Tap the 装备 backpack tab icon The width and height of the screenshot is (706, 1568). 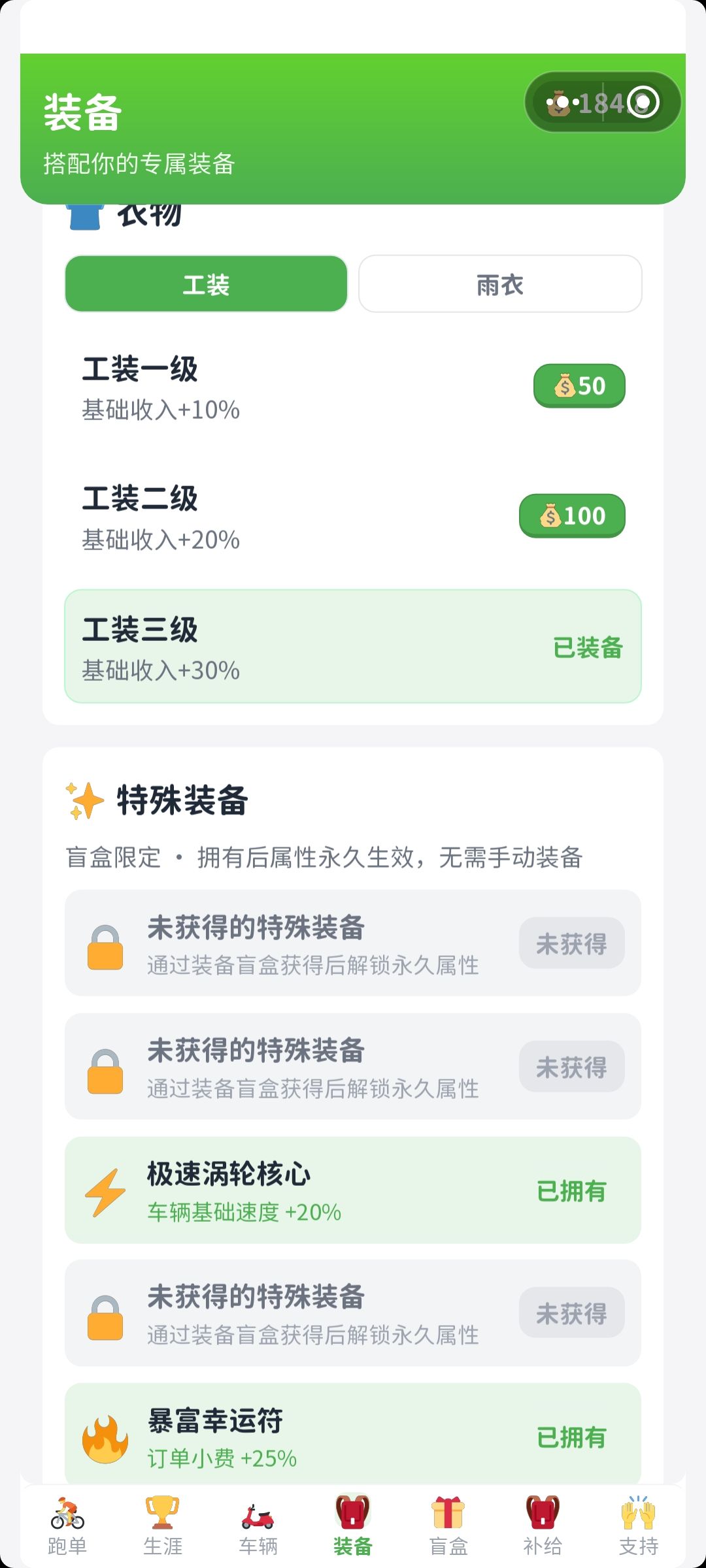[x=353, y=1512]
